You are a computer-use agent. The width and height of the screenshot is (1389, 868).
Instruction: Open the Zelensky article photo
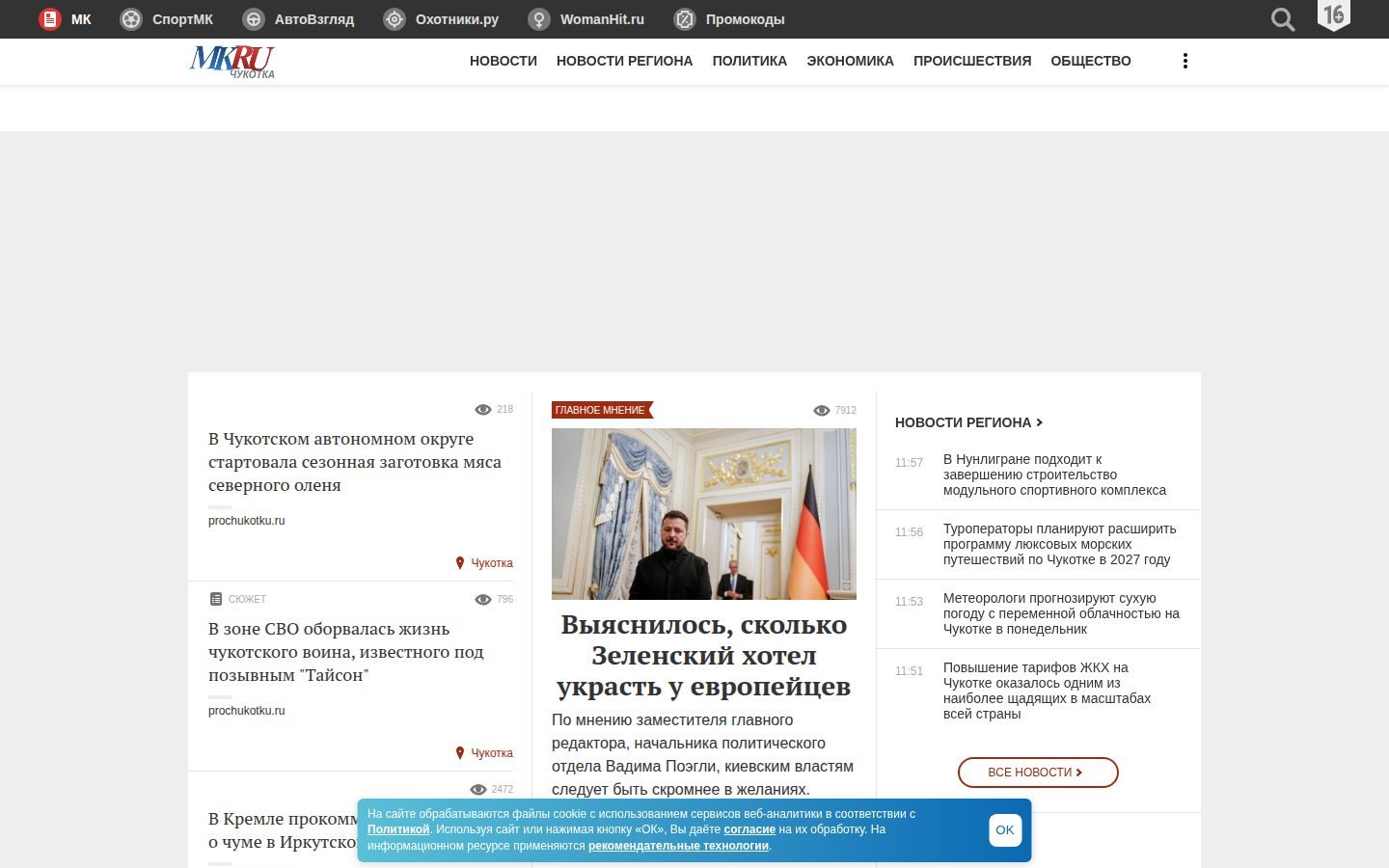click(704, 514)
